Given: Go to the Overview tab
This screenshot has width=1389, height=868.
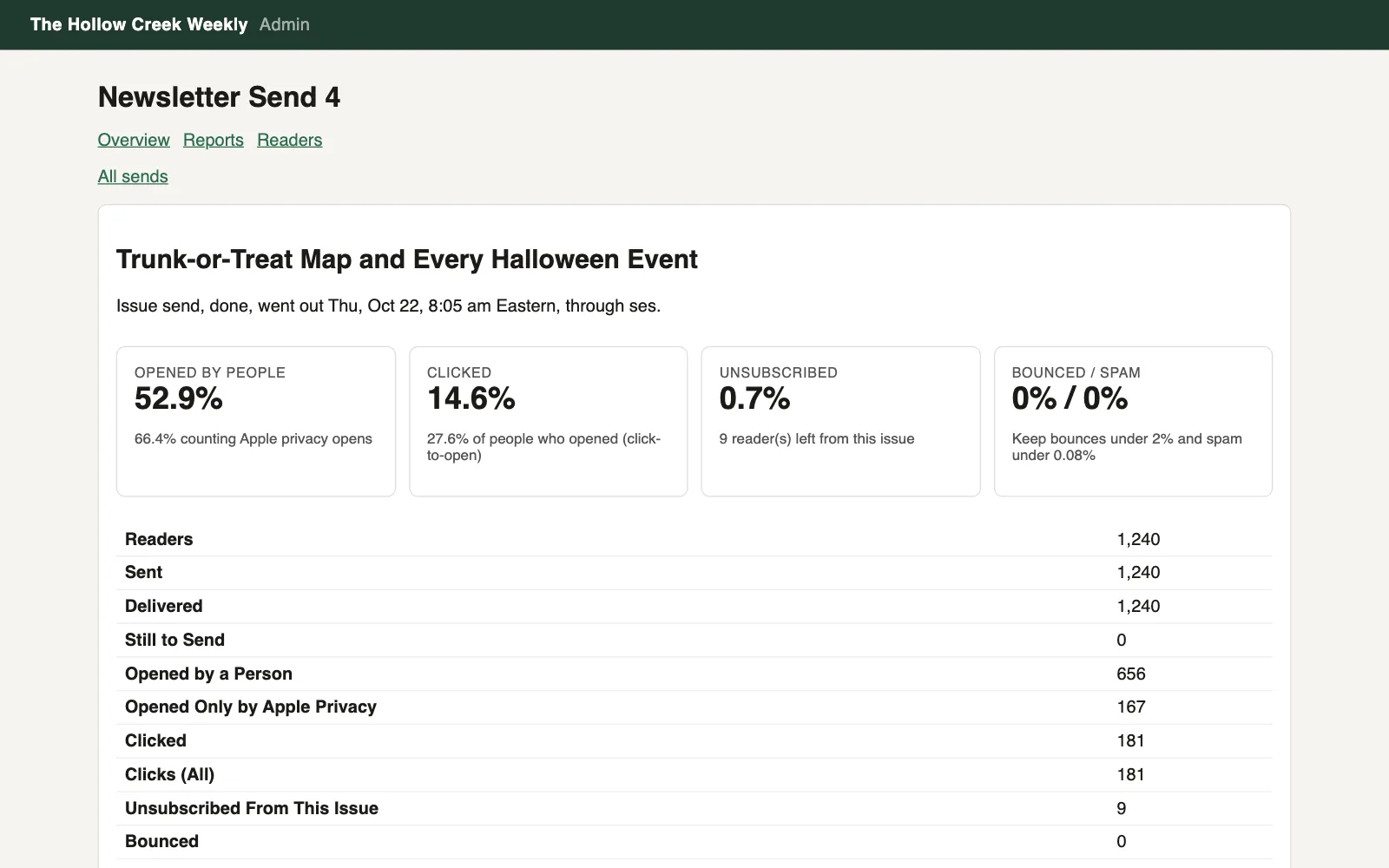Looking at the screenshot, I should (134, 140).
